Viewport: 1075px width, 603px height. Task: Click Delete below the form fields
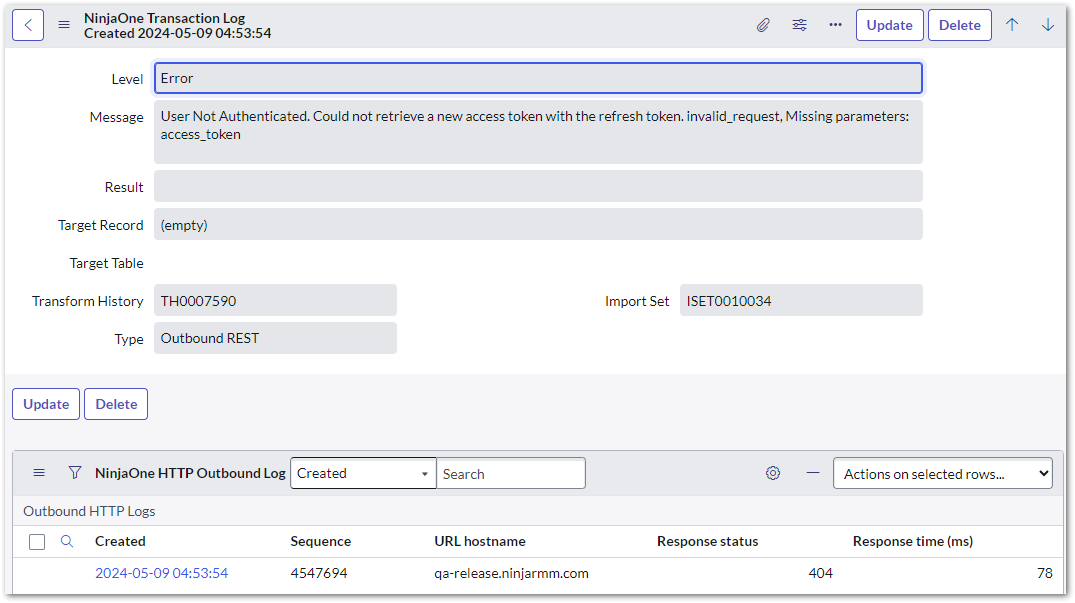point(115,404)
